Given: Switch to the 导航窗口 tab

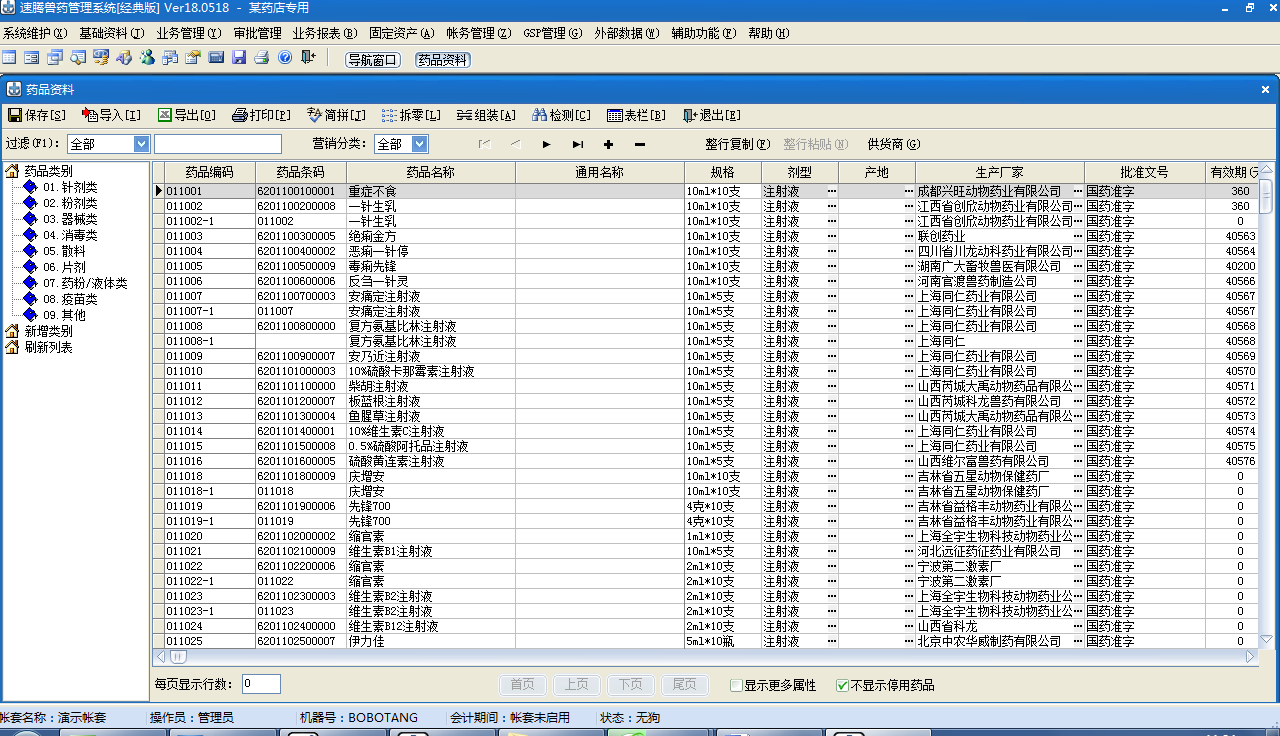Looking at the screenshot, I should point(373,60).
